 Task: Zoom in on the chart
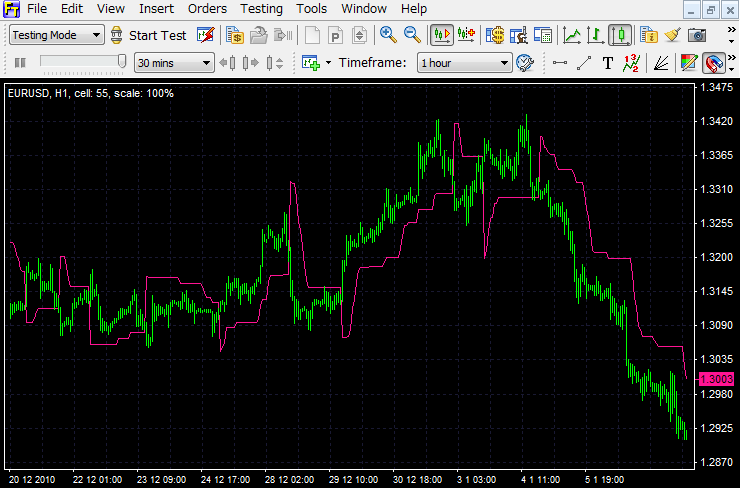388,35
